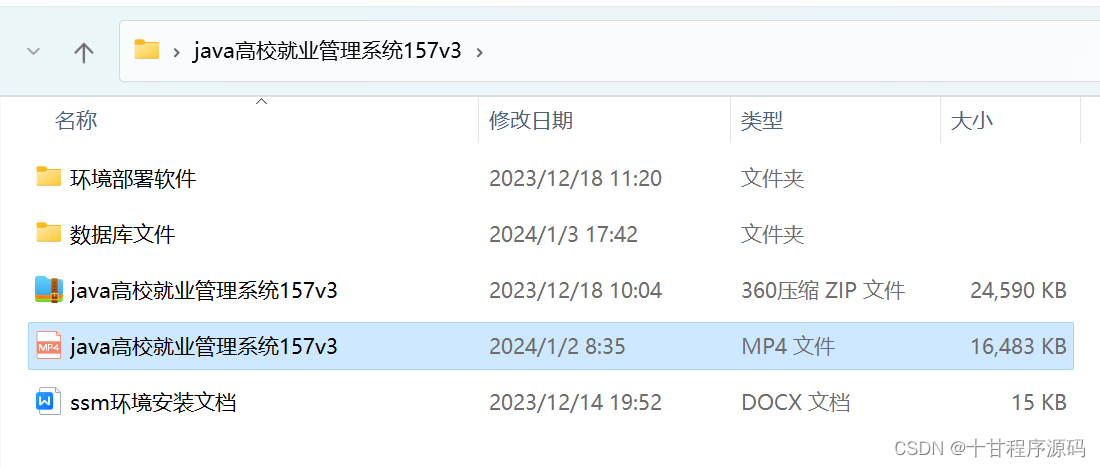Click the 360压缩 ZIP archive icon
Viewport: 1100px width, 467px height.
(49, 289)
